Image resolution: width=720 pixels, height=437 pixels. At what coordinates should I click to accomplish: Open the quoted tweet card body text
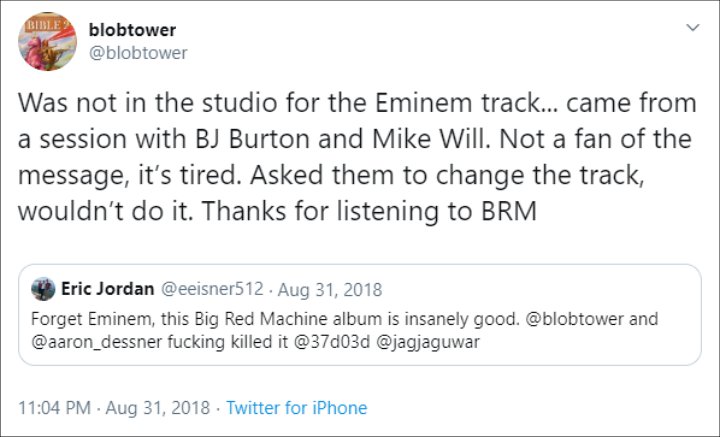pos(344,331)
